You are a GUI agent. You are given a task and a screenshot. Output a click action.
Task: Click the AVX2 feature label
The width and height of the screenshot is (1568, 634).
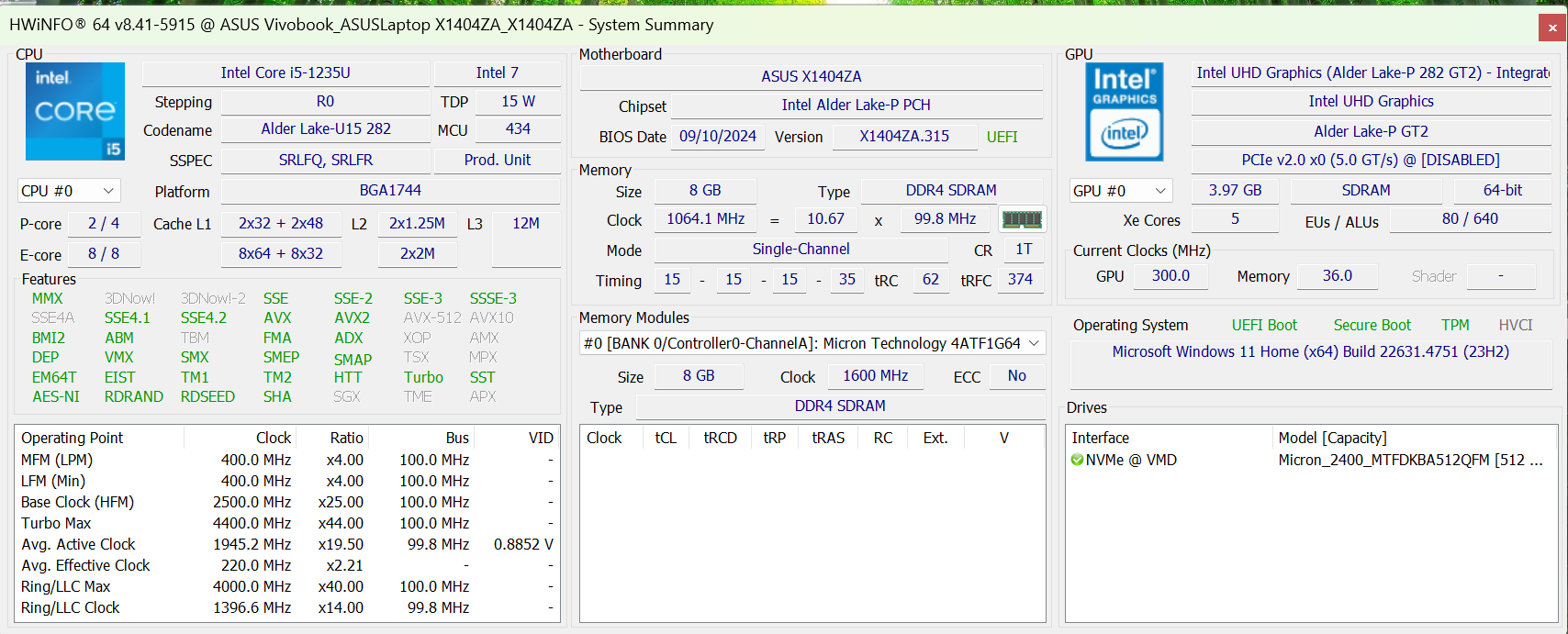pos(353,317)
